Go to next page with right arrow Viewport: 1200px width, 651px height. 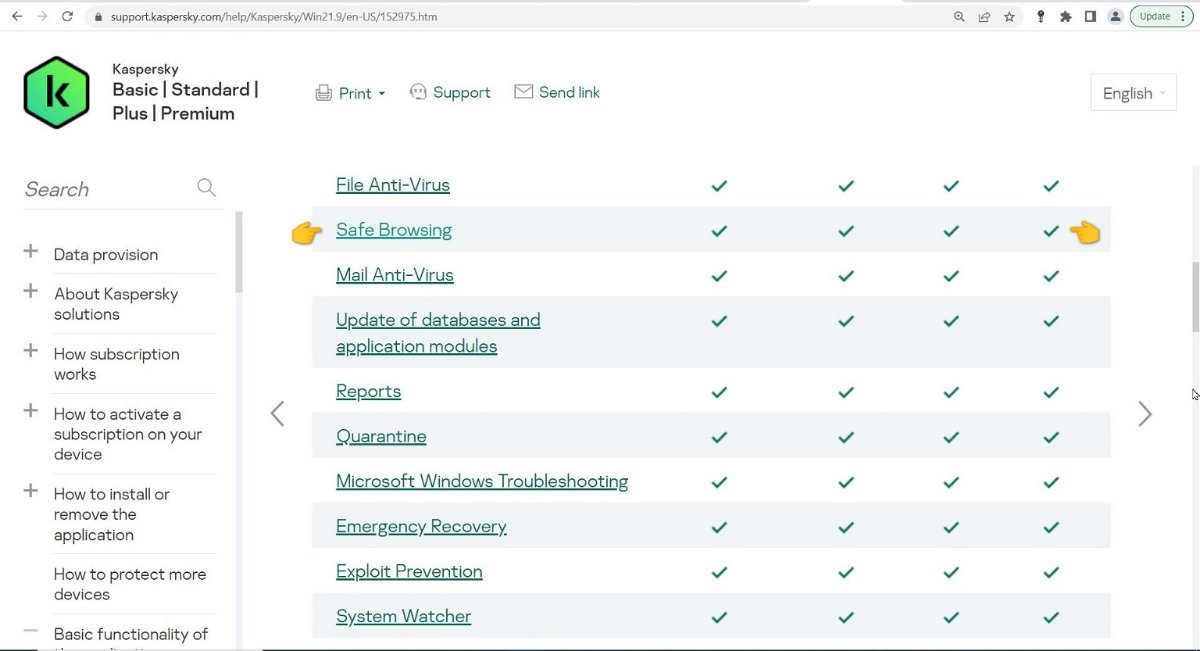point(1145,414)
